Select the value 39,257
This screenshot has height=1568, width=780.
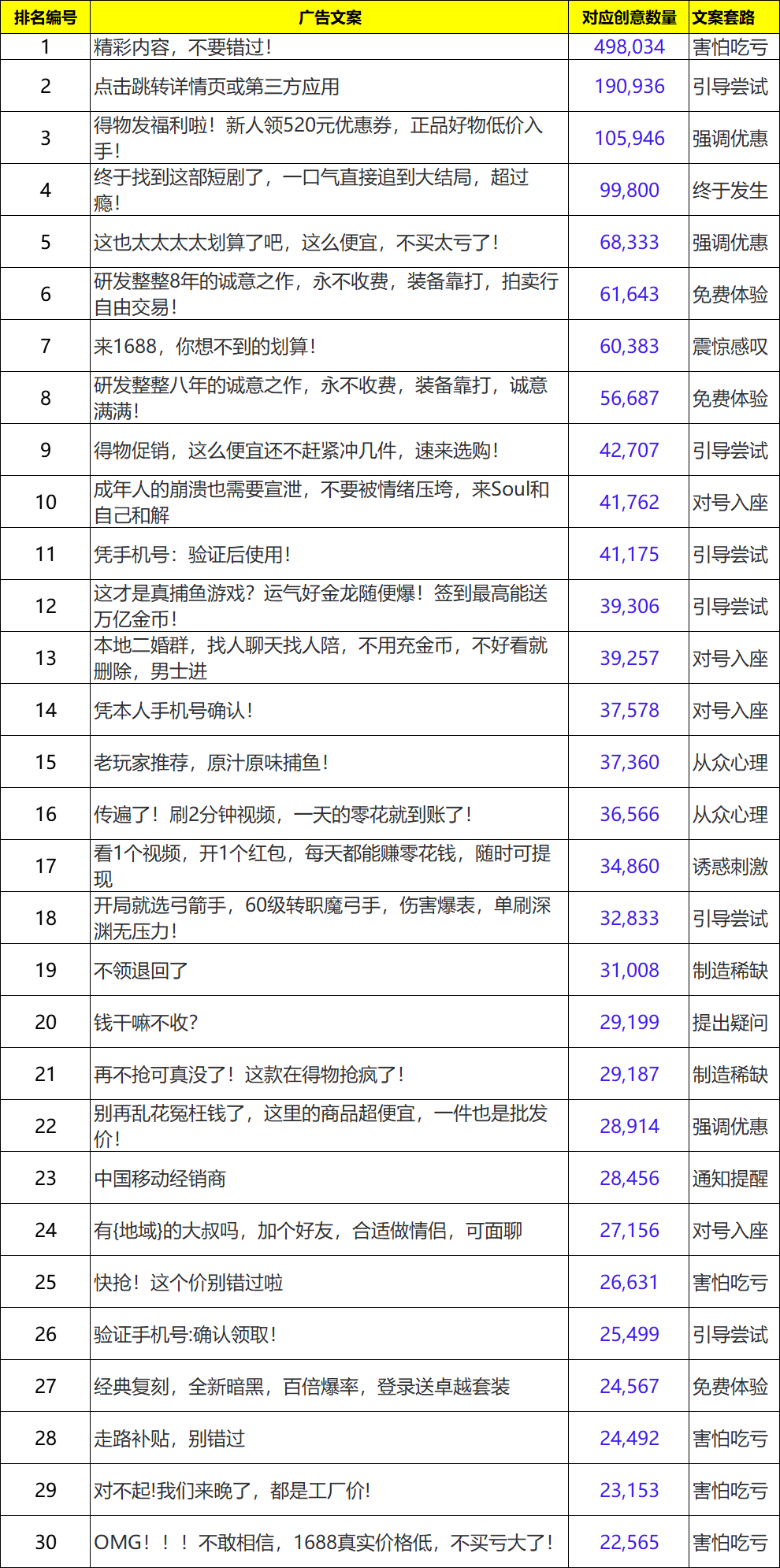630,659
